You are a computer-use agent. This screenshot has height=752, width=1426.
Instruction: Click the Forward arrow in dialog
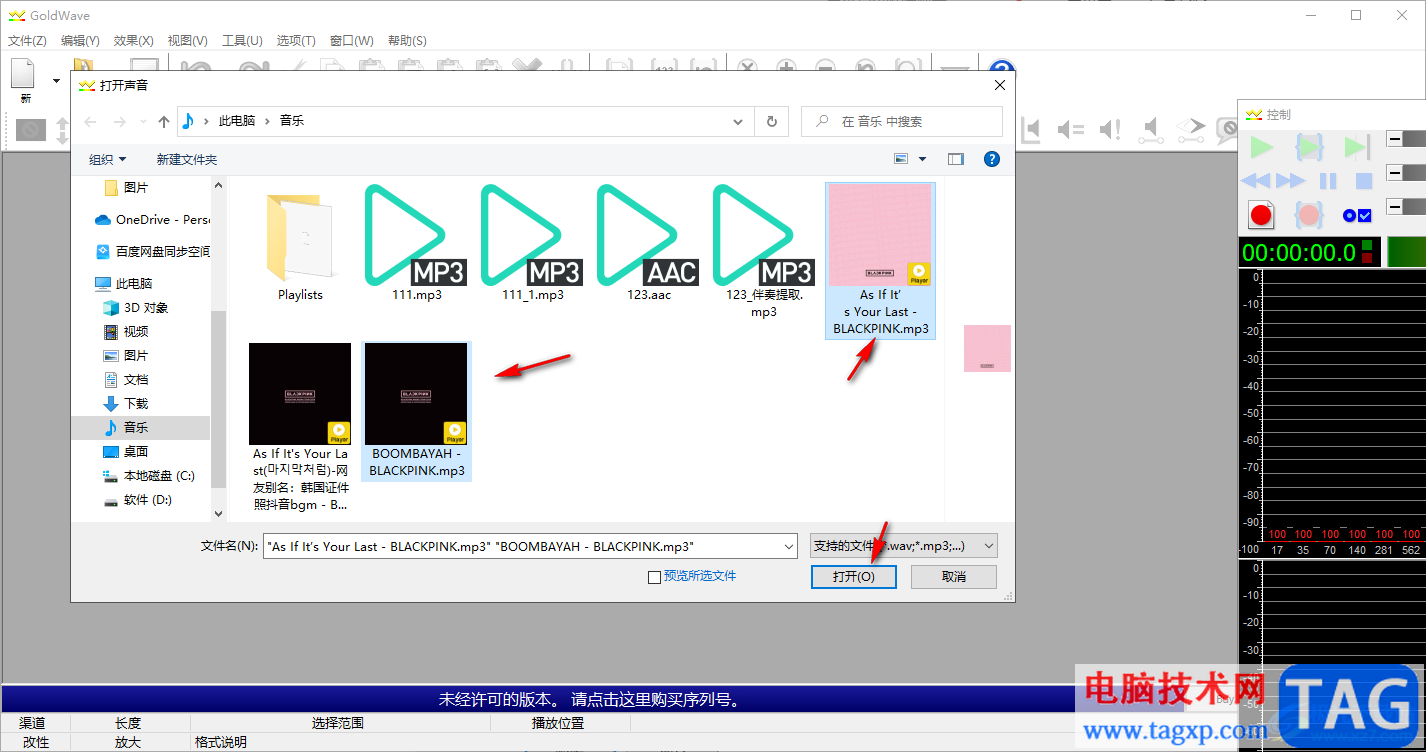click(120, 121)
